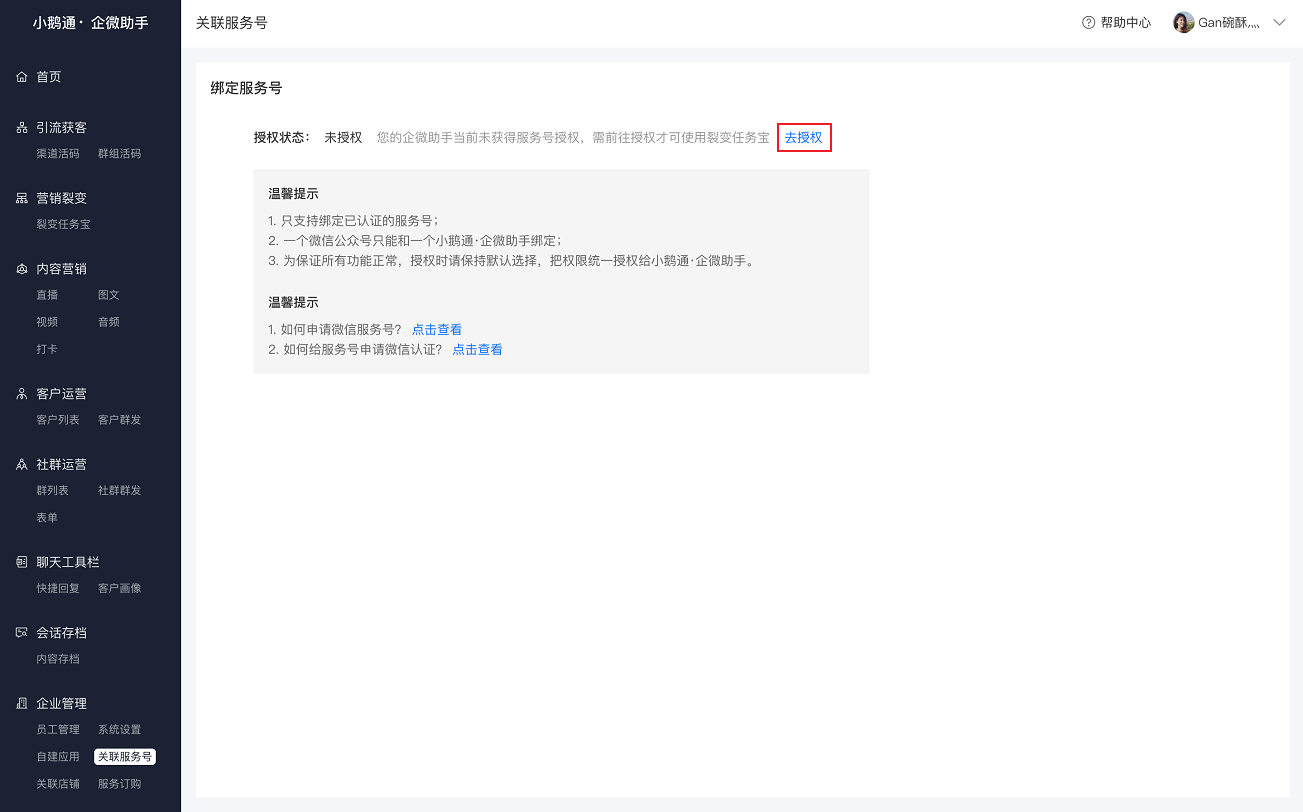The height and width of the screenshot is (812, 1303).
Task: Open 快捷回复 menu item
Action: 58,589
